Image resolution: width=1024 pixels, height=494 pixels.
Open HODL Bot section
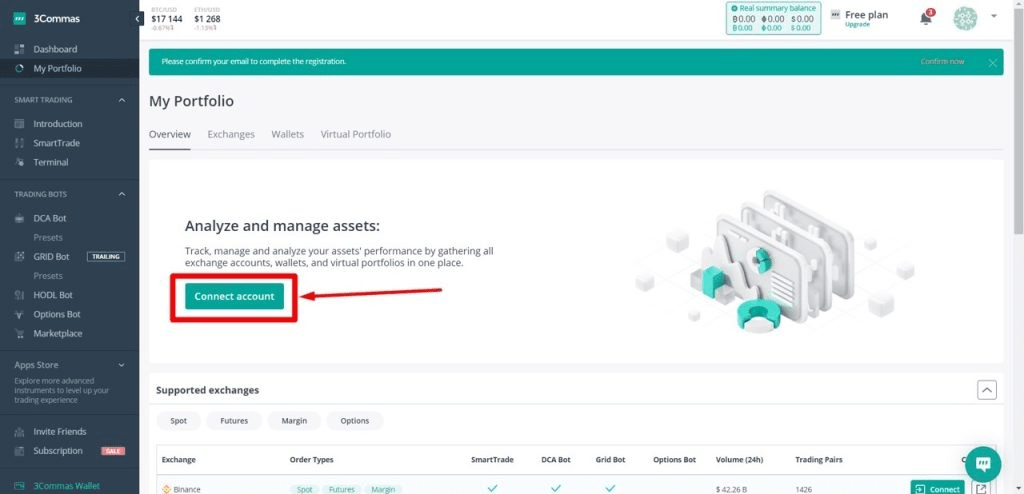click(53, 295)
